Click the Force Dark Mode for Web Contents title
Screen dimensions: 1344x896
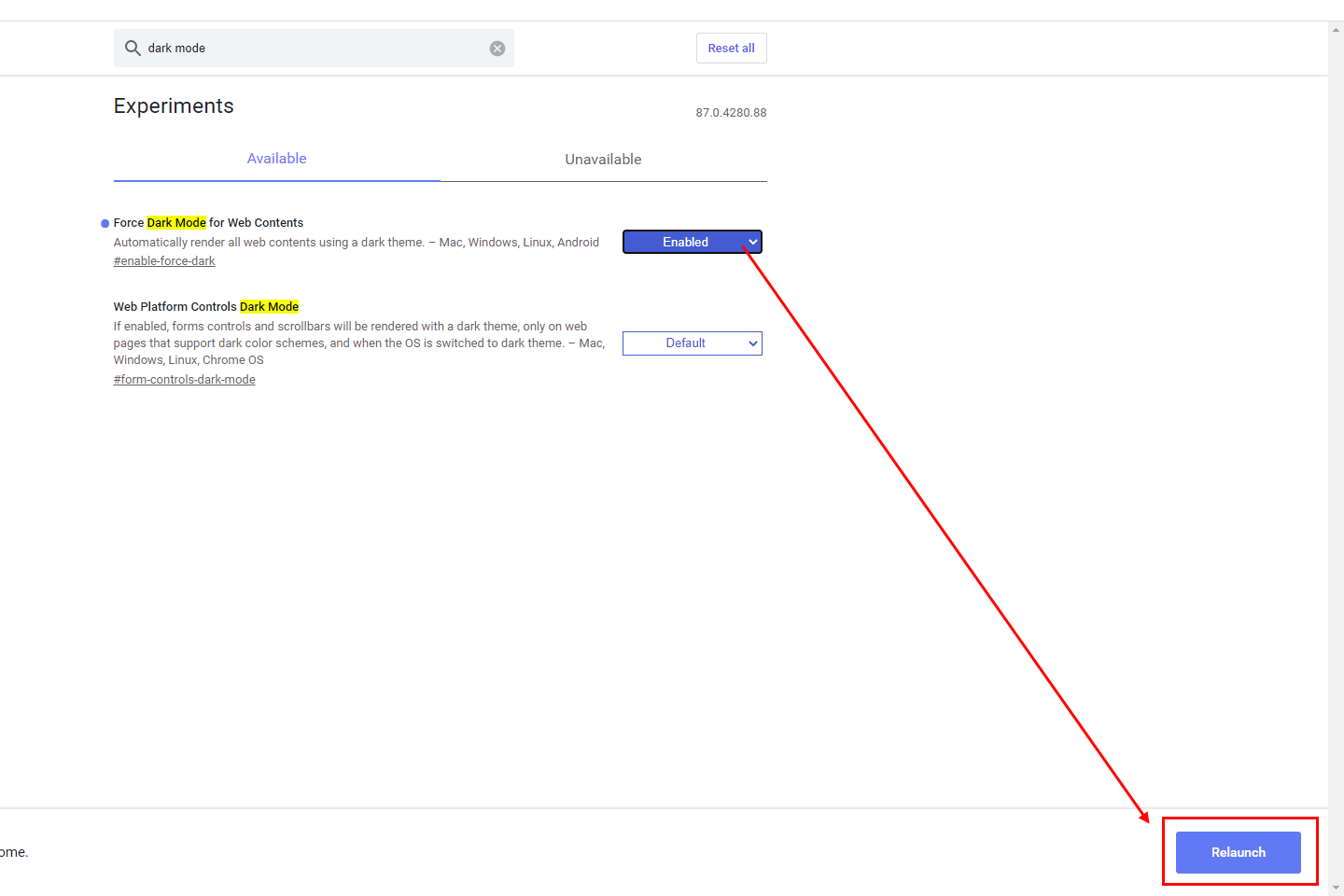(x=208, y=223)
